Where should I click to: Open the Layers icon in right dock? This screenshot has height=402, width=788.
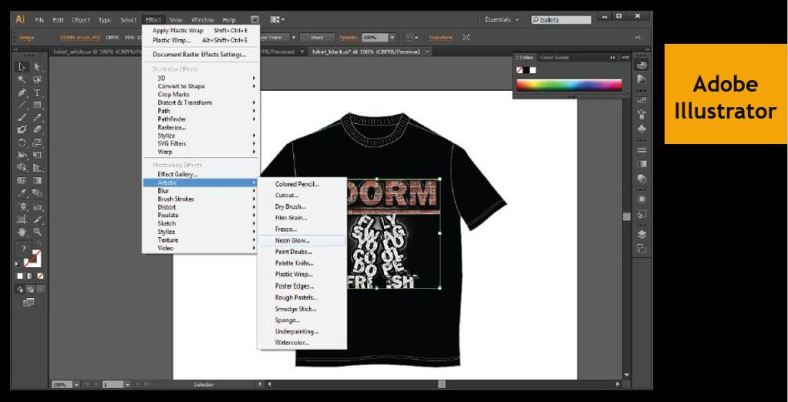641,234
